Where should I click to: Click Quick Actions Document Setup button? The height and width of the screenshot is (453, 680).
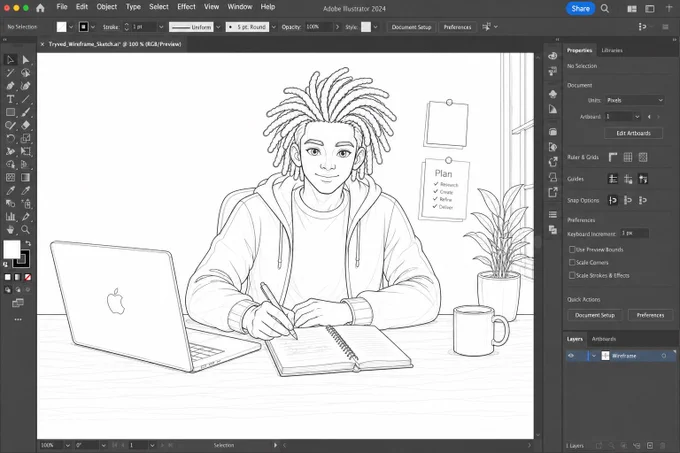[595, 315]
